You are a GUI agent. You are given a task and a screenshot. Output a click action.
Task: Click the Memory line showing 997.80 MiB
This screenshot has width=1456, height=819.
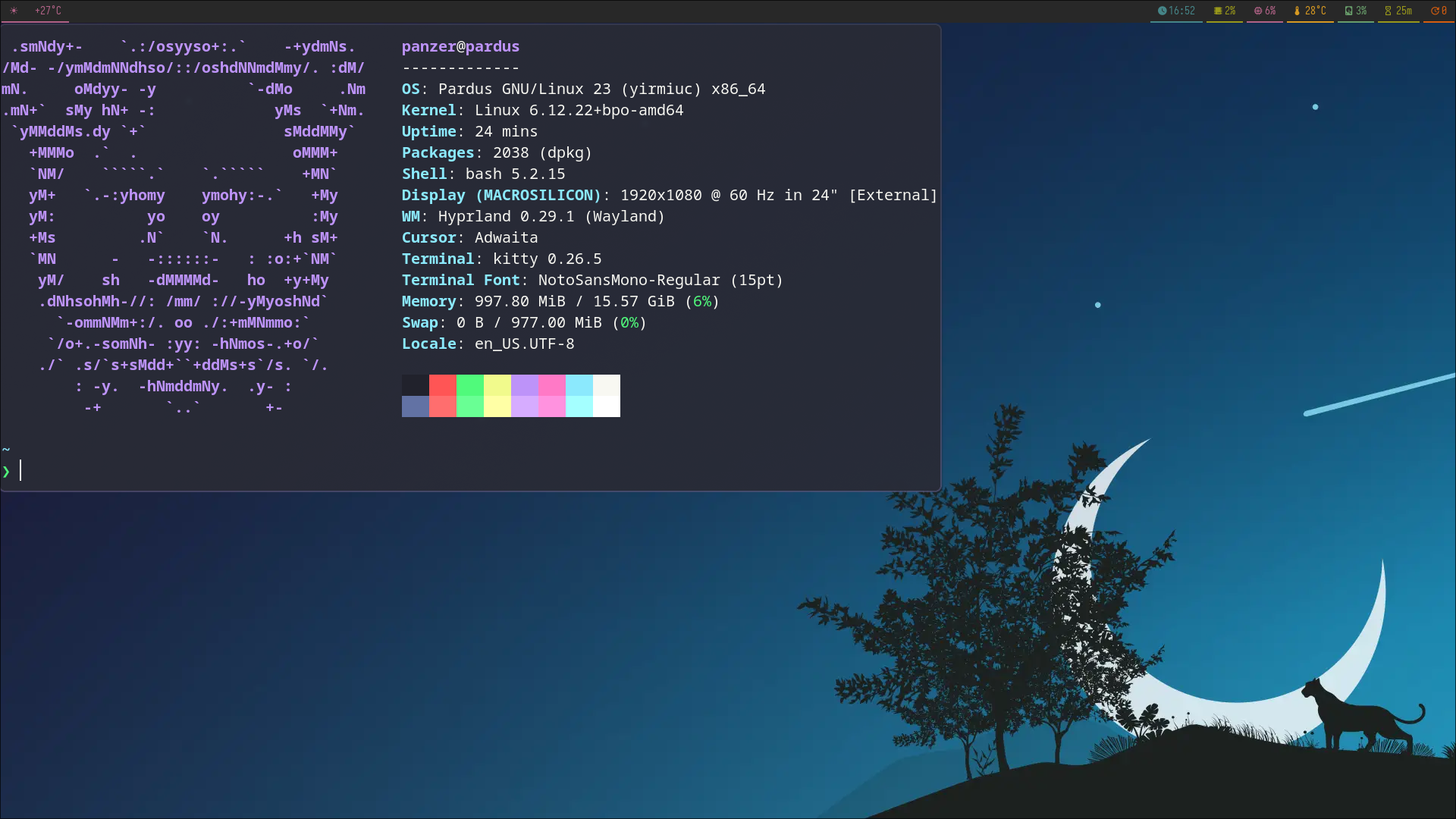[x=560, y=301]
